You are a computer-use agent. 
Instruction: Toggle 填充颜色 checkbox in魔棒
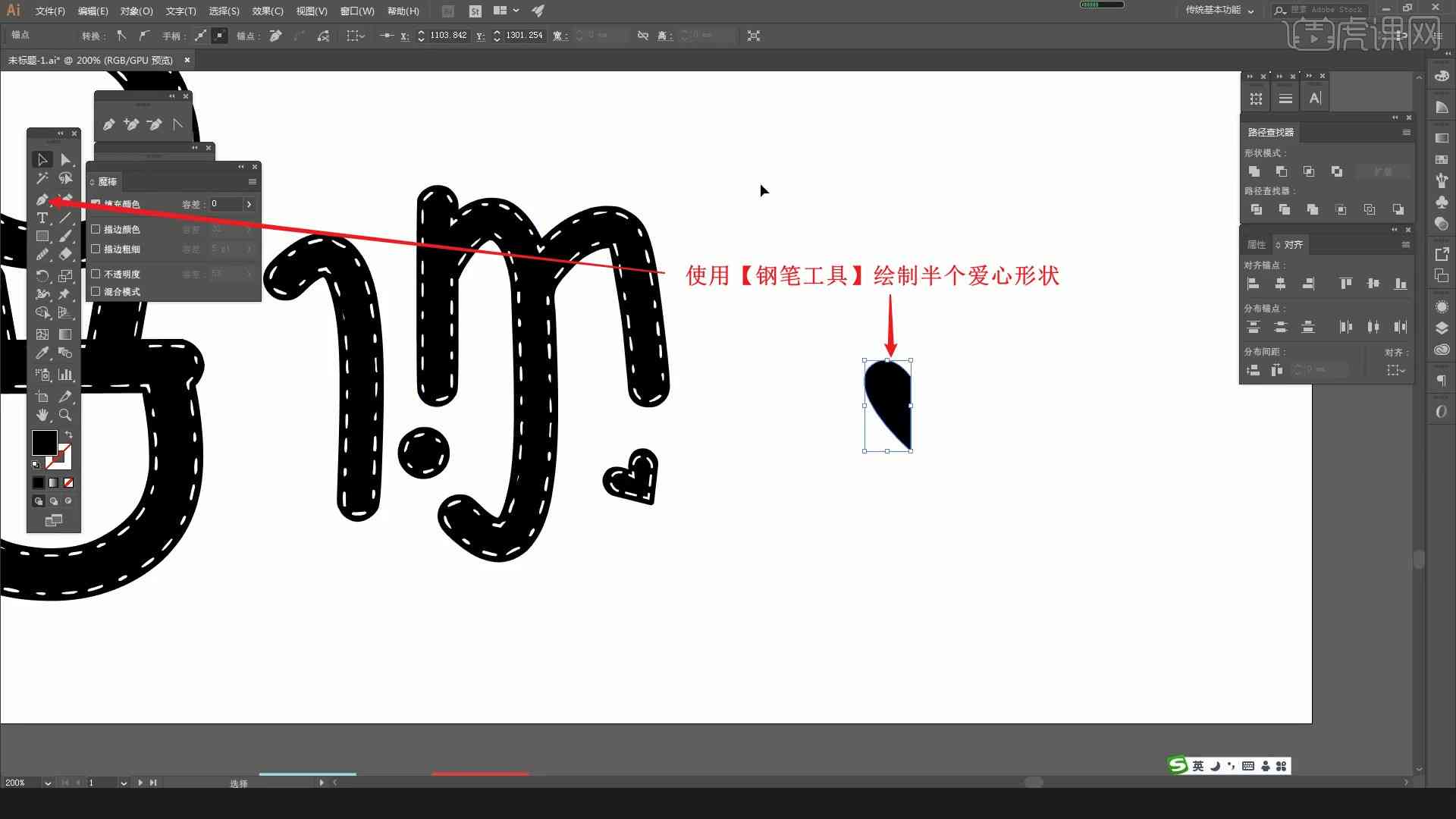96,203
